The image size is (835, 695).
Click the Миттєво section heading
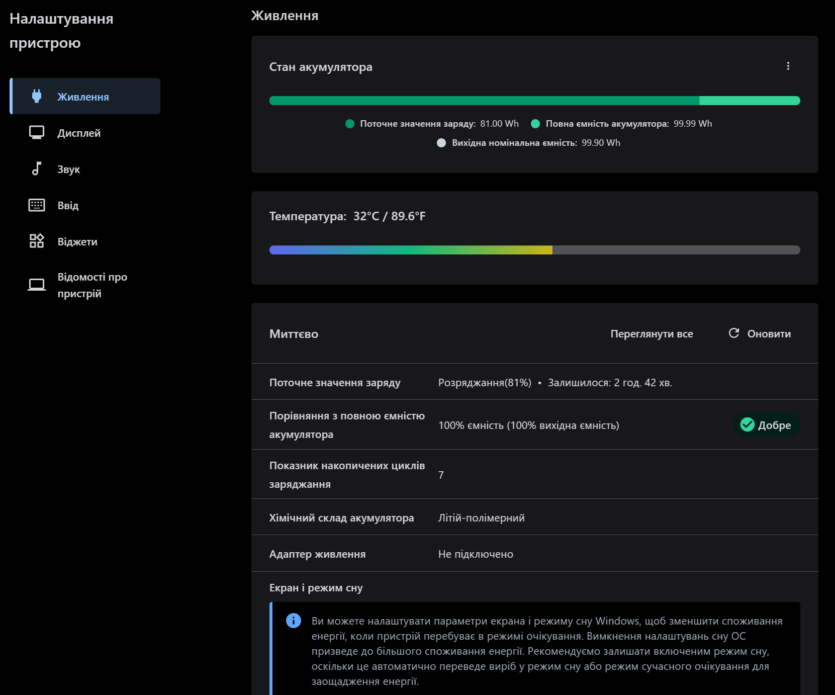point(293,334)
